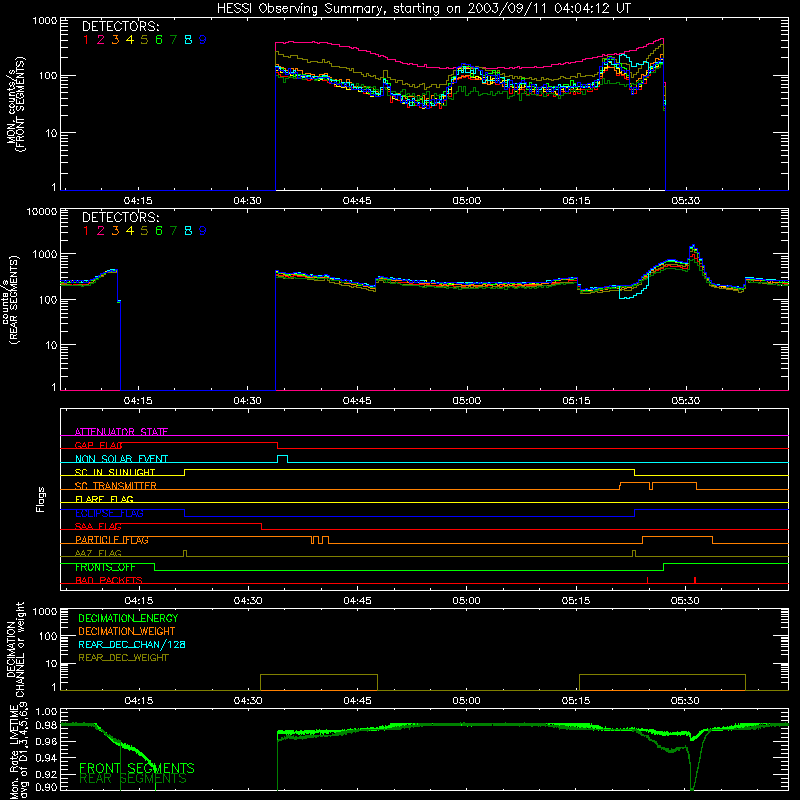Click the SAA_FLAG label

click(x=98, y=526)
